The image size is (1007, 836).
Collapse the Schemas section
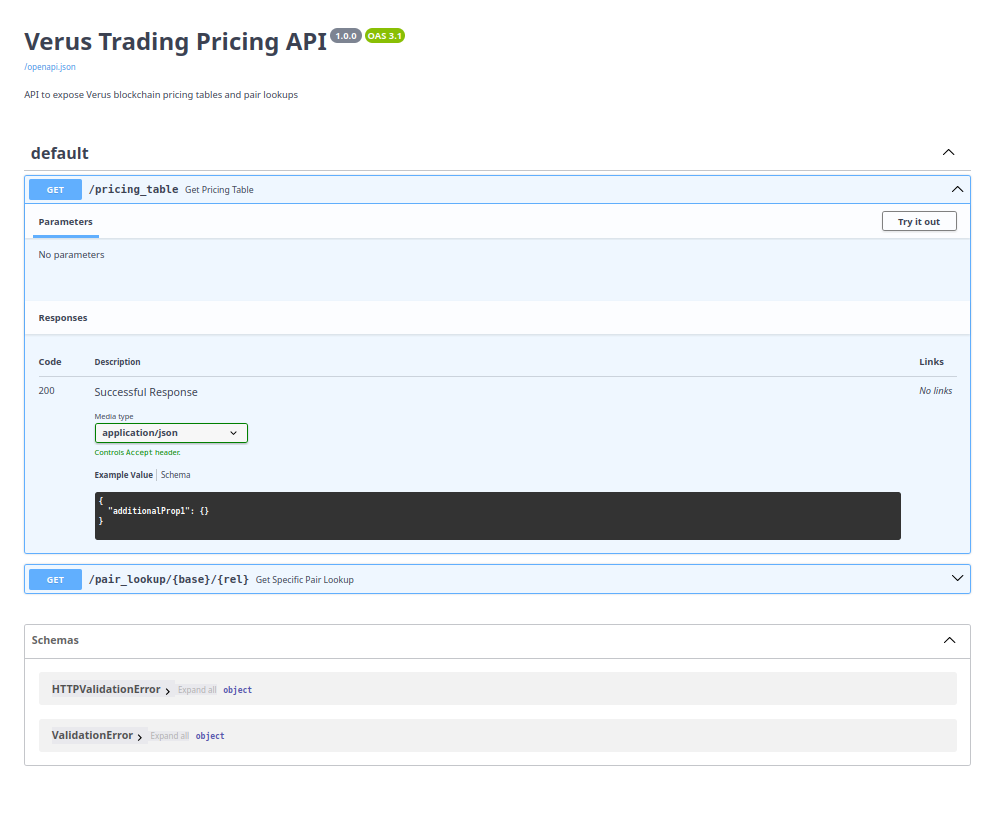[948, 640]
